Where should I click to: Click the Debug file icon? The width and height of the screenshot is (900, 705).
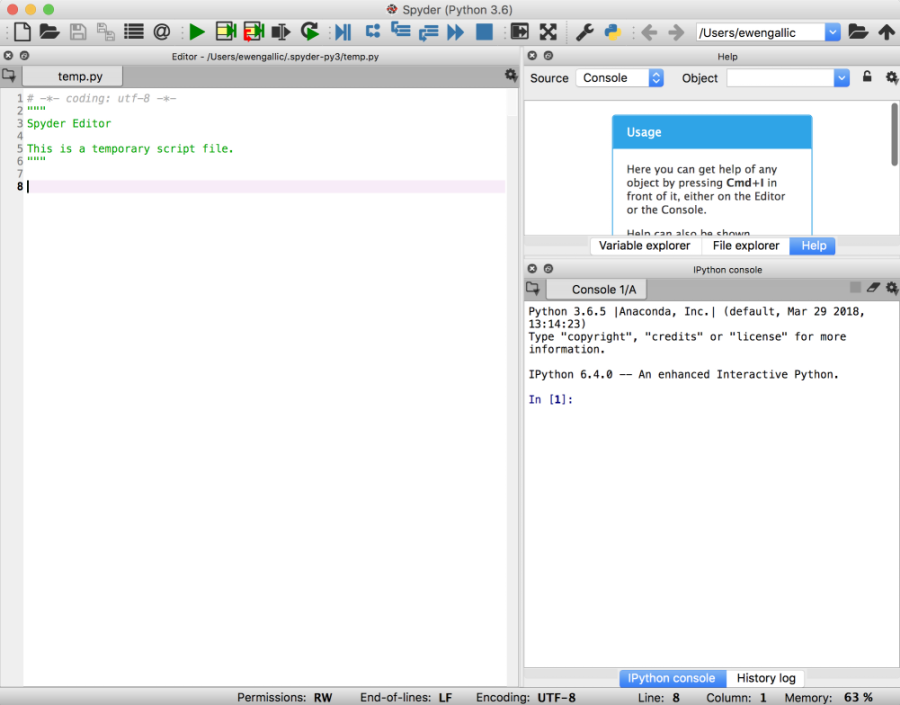(x=342, y=32)
